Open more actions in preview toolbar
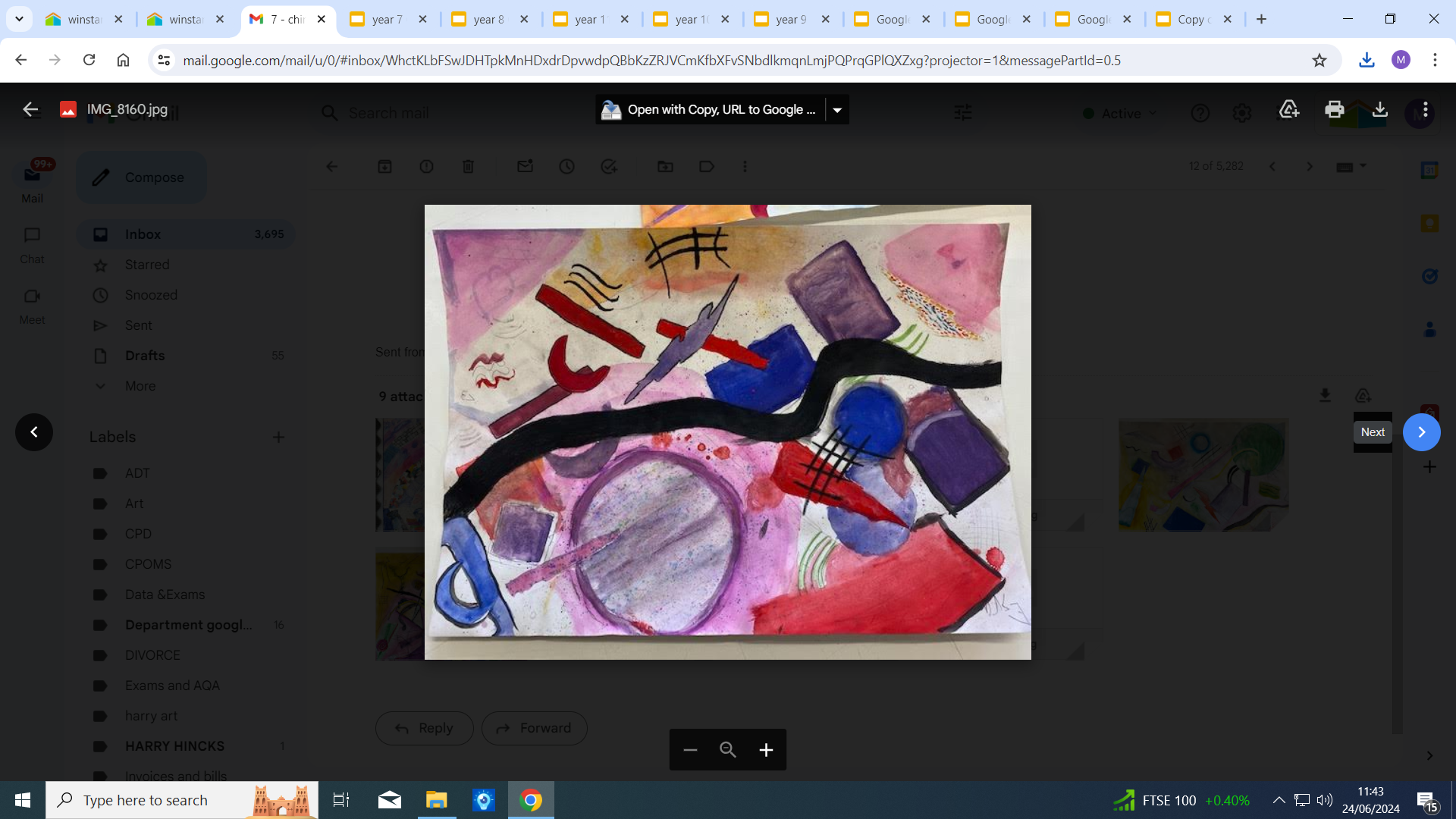The height and width of the screenshot is (819, 1456). coord(1426,109)
